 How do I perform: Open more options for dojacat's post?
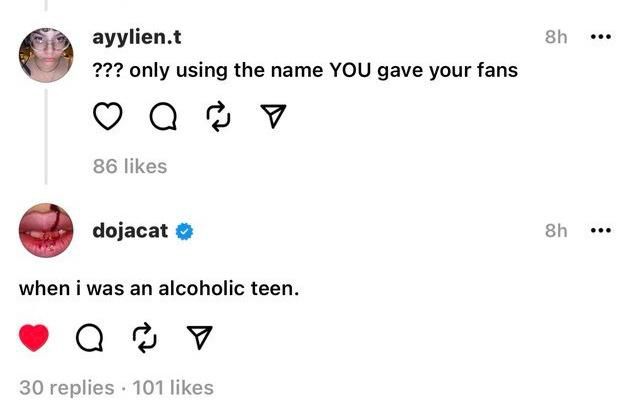click(x=600, y=231)
